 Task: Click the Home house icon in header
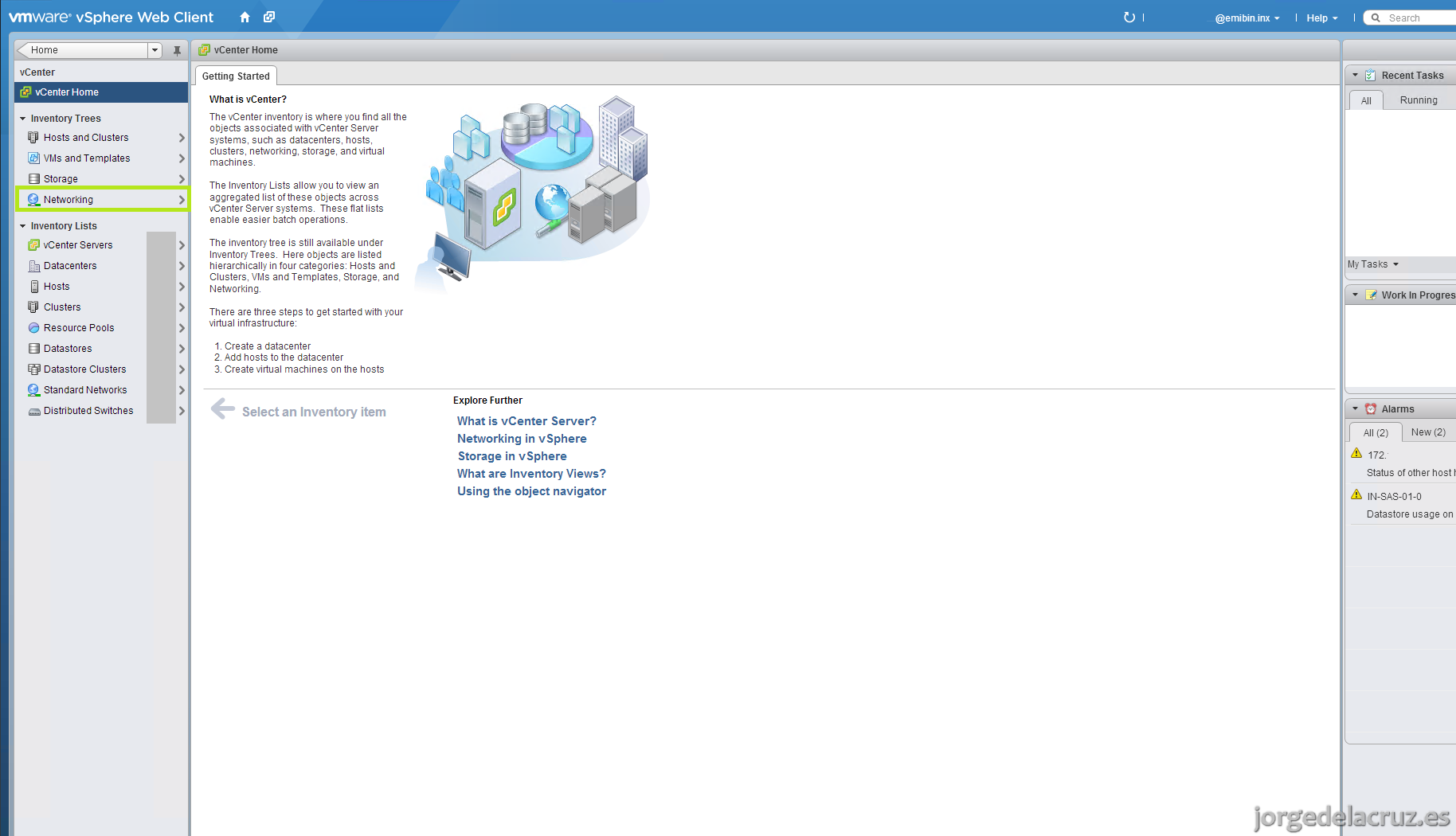(x=245, y=18)
